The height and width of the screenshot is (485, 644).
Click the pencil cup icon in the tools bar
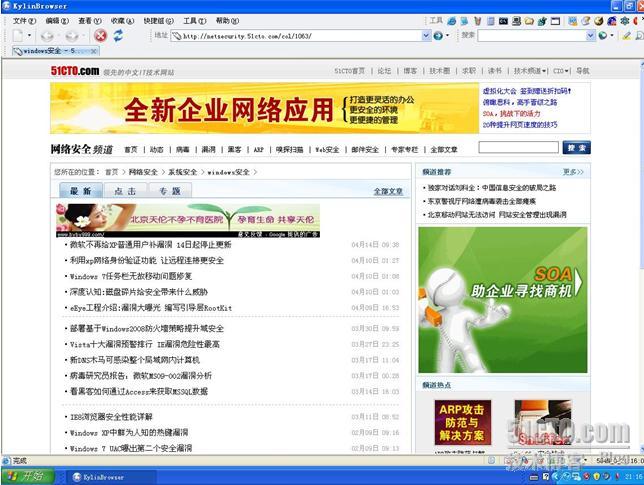click(x=477, y=21)
